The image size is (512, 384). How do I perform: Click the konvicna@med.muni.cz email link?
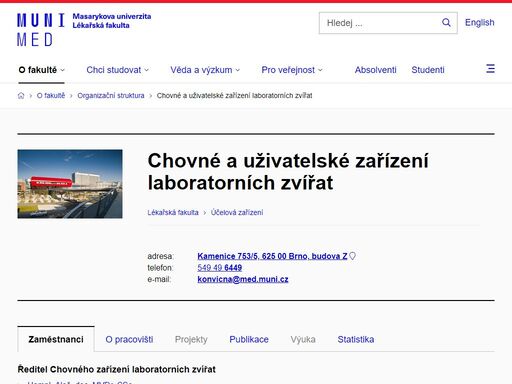coord(243,279)
